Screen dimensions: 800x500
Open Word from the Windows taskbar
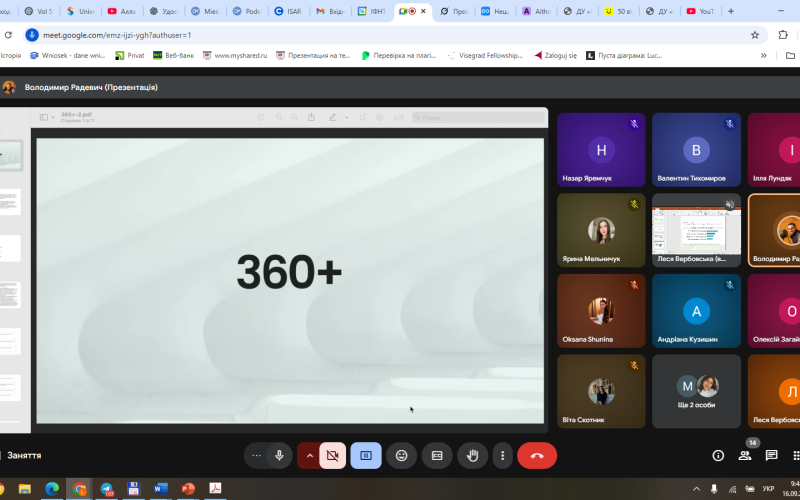pos(160,489)
